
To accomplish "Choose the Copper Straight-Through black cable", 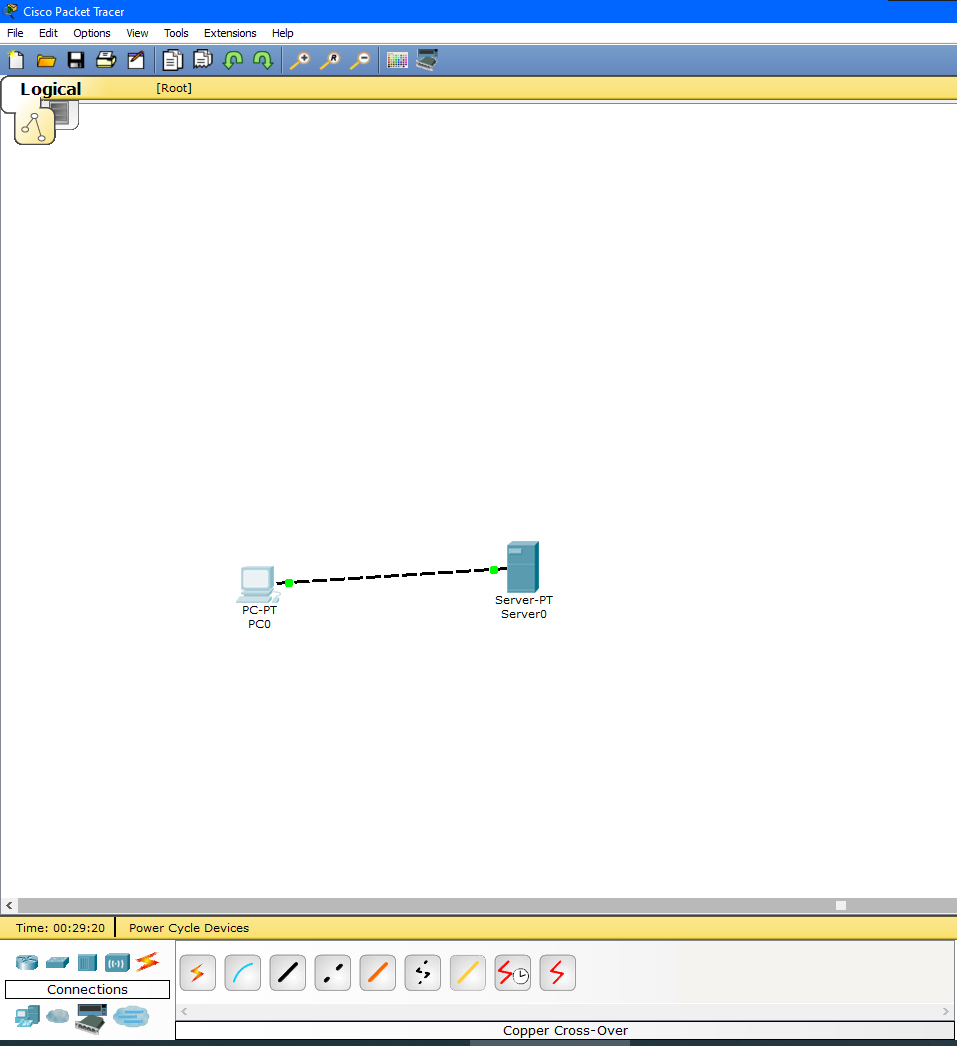I will [x=287, y=973].
